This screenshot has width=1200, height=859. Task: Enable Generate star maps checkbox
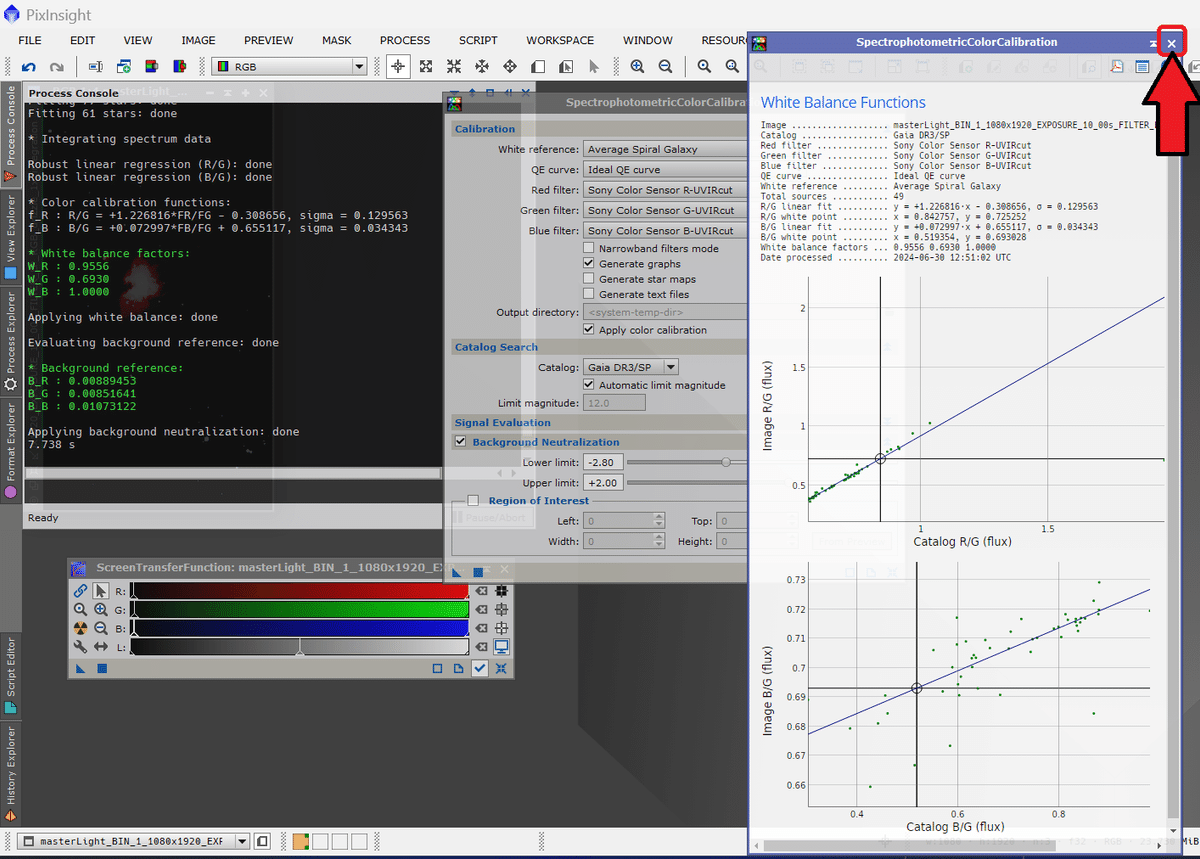(590, 279)
